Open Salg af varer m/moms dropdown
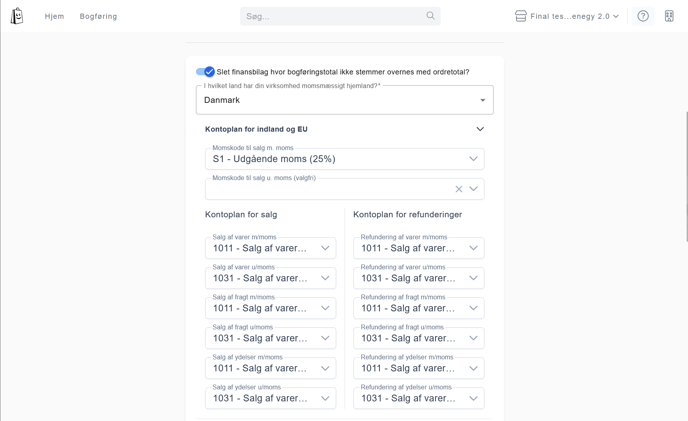The width and height of the screenshot is (688, 421). [270, 248]
